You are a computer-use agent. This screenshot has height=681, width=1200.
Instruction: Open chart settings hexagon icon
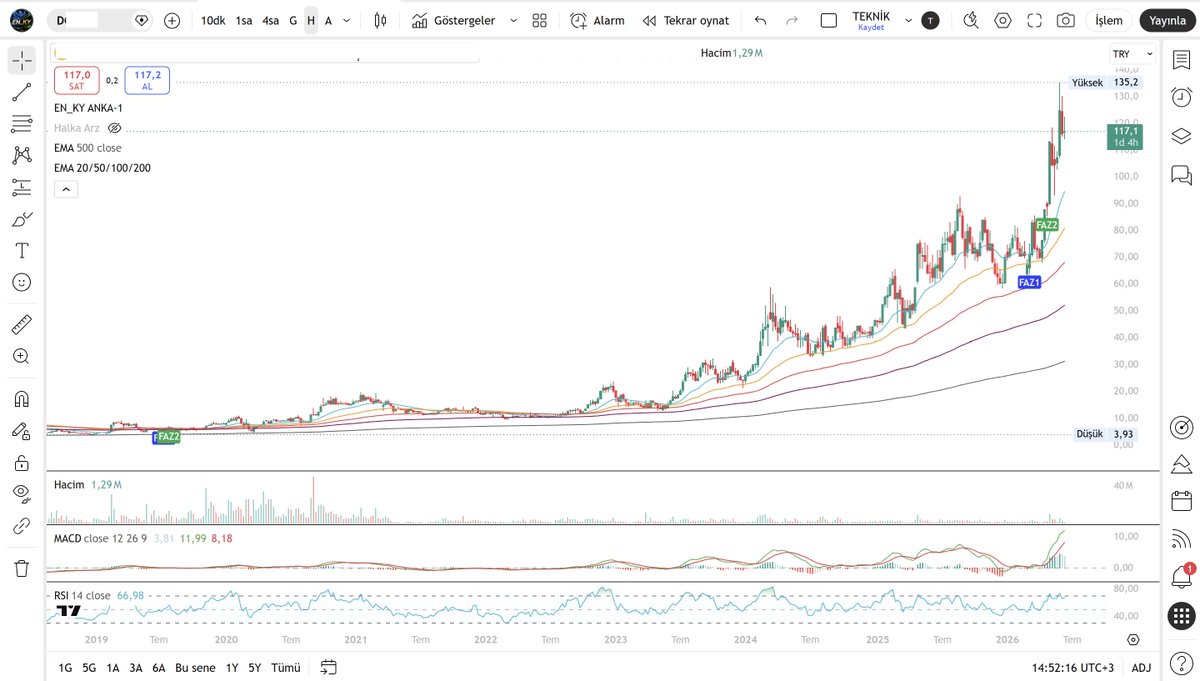(x=1003, y=20)
